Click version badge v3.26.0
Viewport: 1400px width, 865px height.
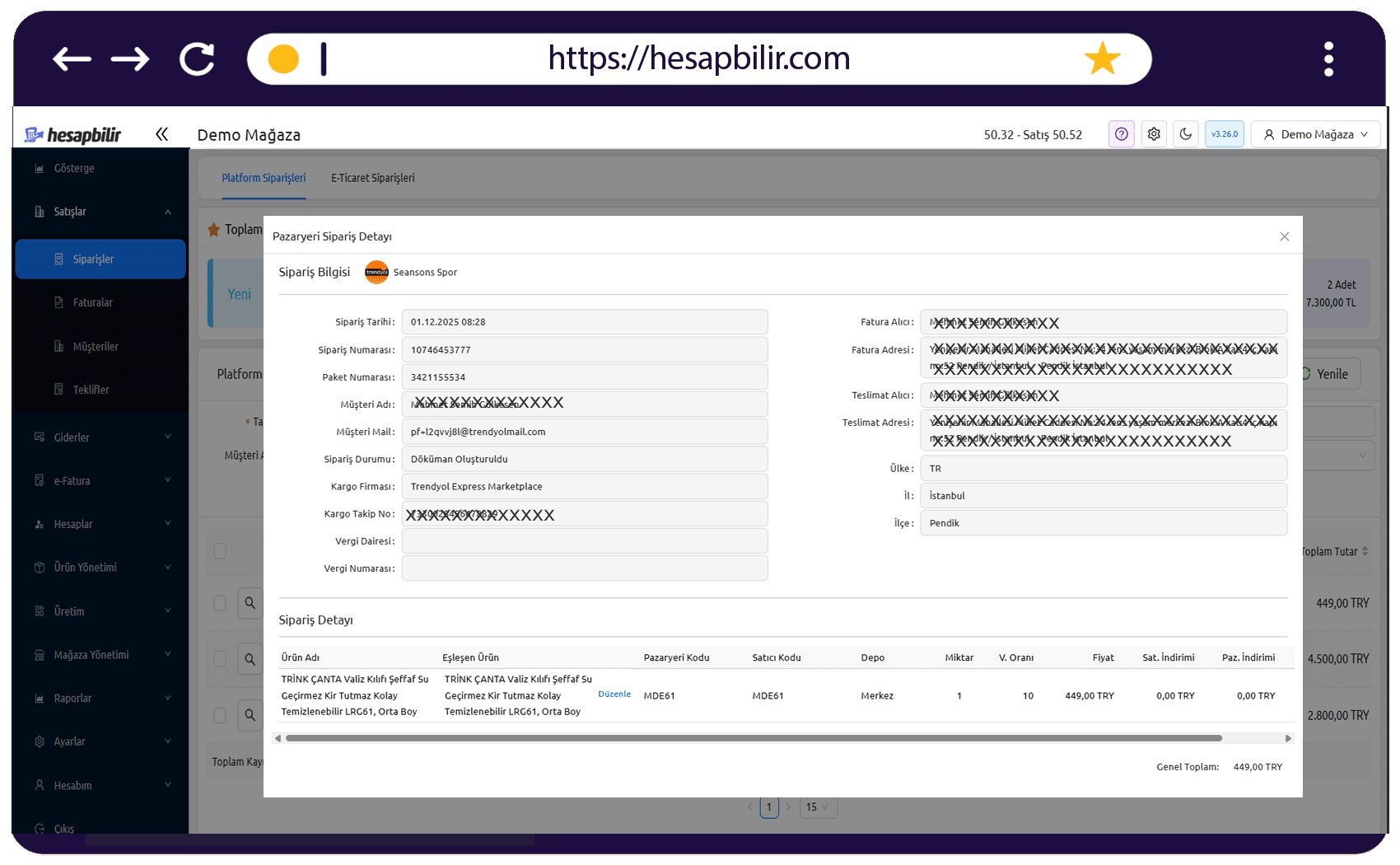pos(1224,134)
